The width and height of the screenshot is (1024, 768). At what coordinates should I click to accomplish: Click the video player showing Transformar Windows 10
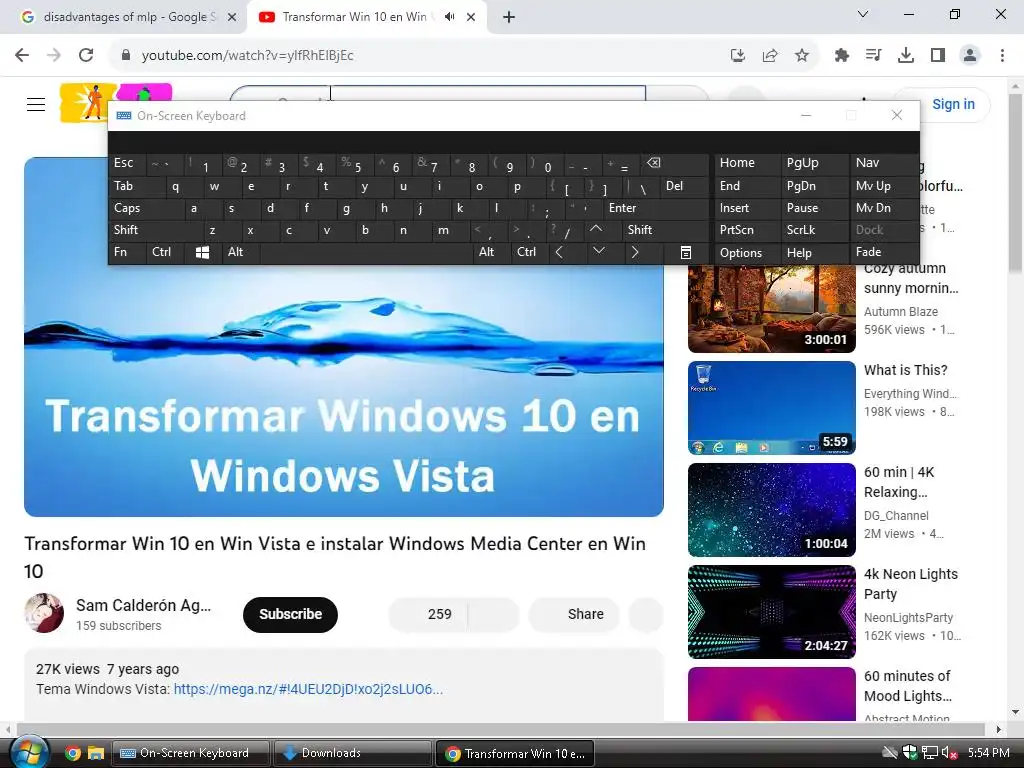click(x=344, y=390)
